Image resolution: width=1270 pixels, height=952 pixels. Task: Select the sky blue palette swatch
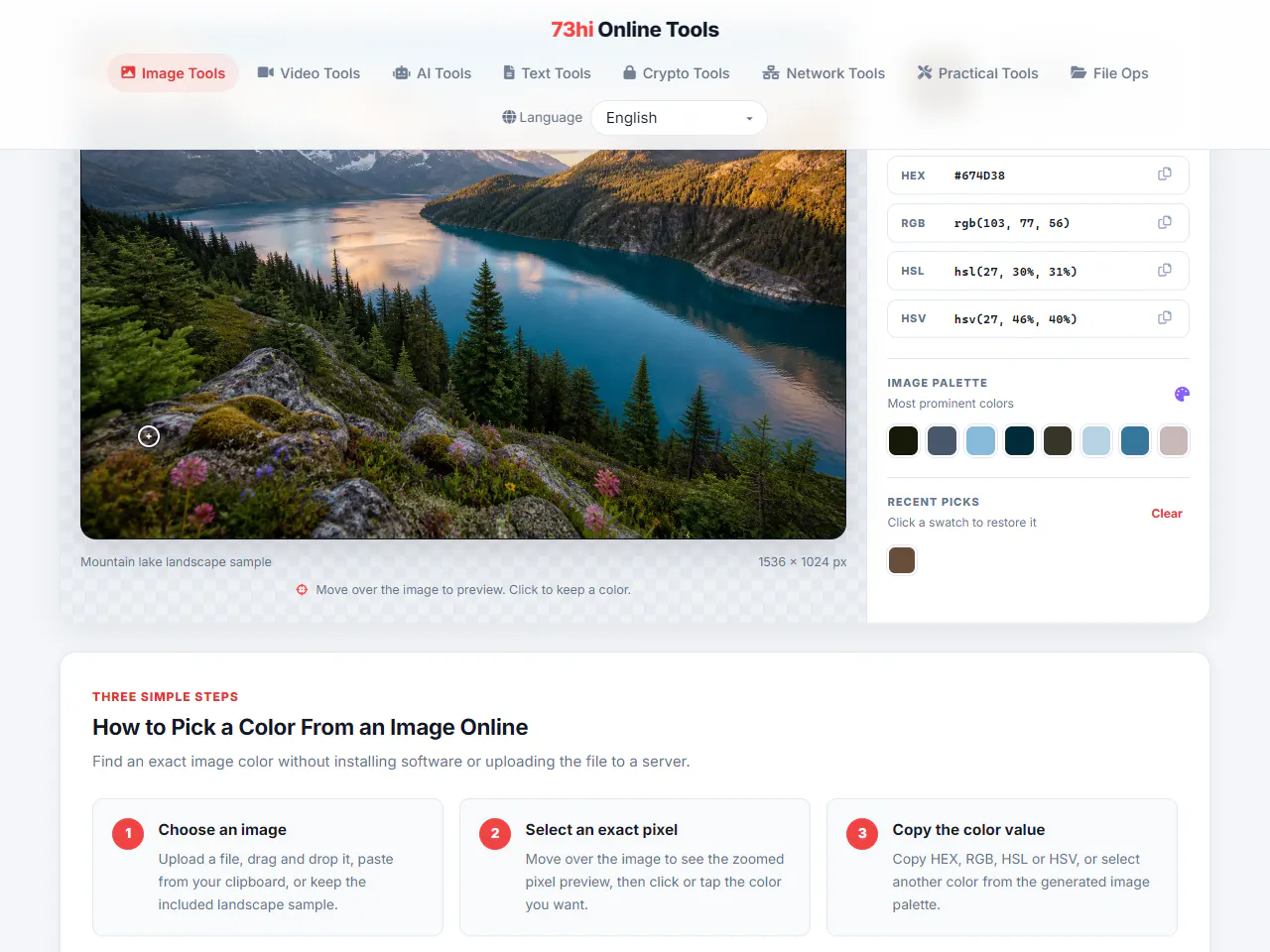tap(980, 440)
